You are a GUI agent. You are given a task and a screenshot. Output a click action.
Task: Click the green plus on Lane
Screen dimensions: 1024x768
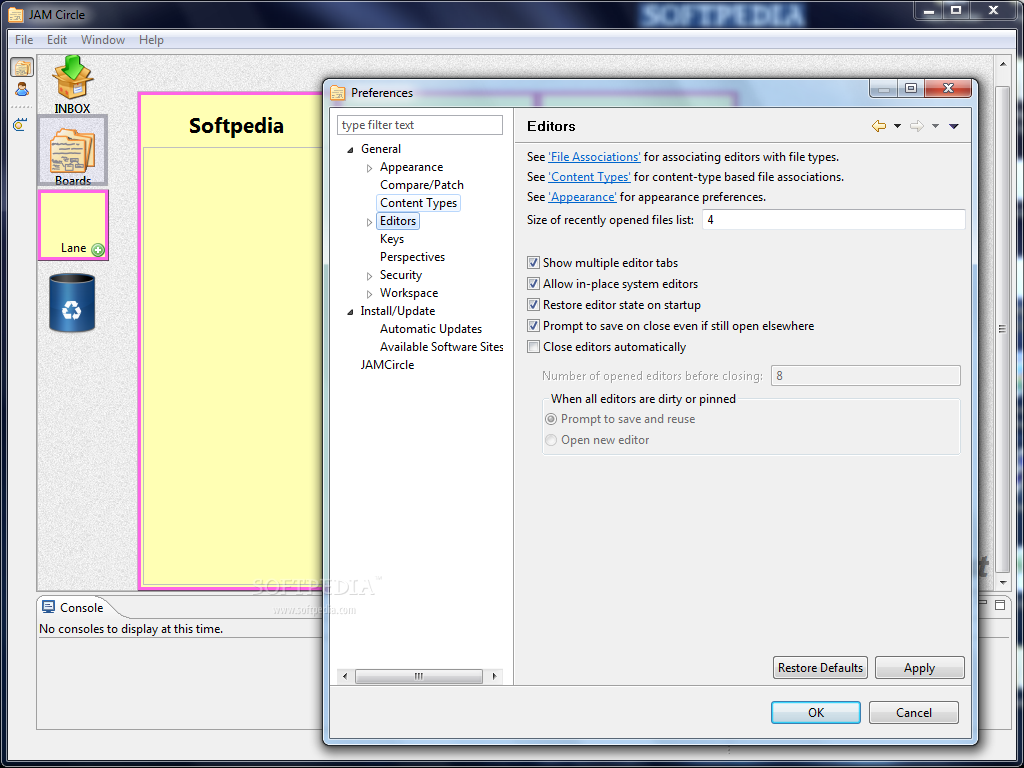tap(98, 249)
